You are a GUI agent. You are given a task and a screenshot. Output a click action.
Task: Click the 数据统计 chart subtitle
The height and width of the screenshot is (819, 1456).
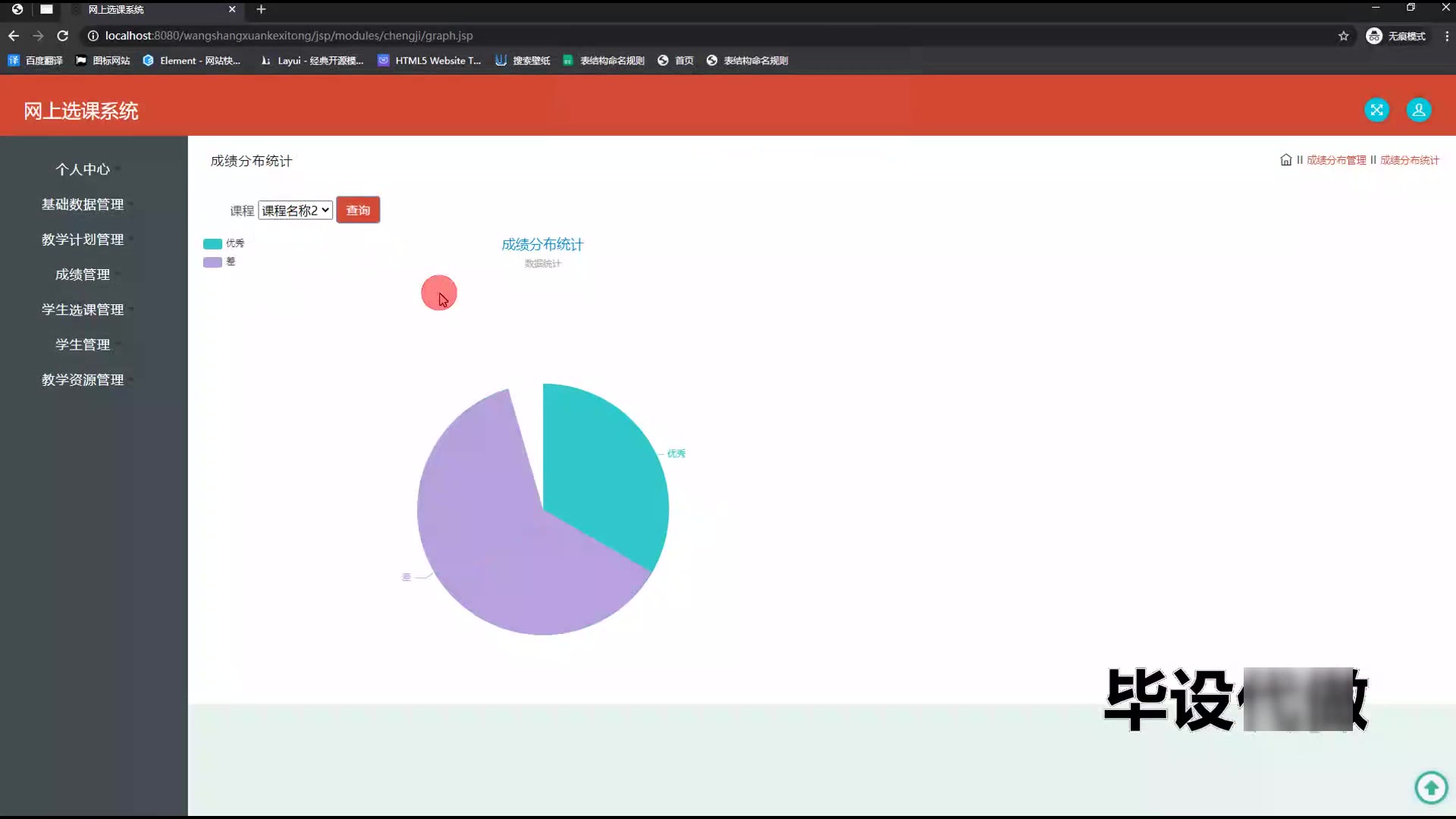click(x=542, y=263)
